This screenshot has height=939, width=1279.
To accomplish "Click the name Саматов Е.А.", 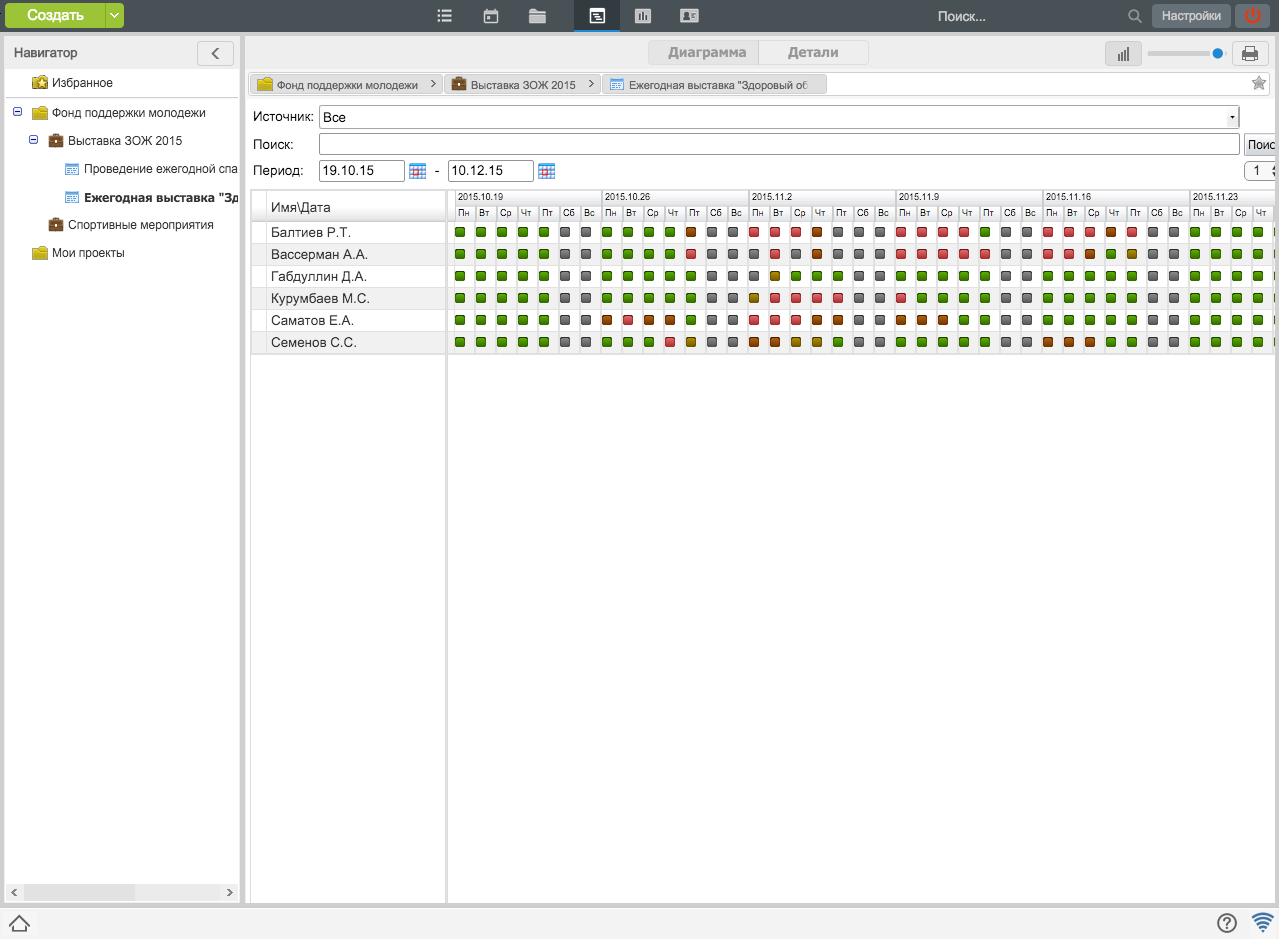I will [x=312, y=320].
